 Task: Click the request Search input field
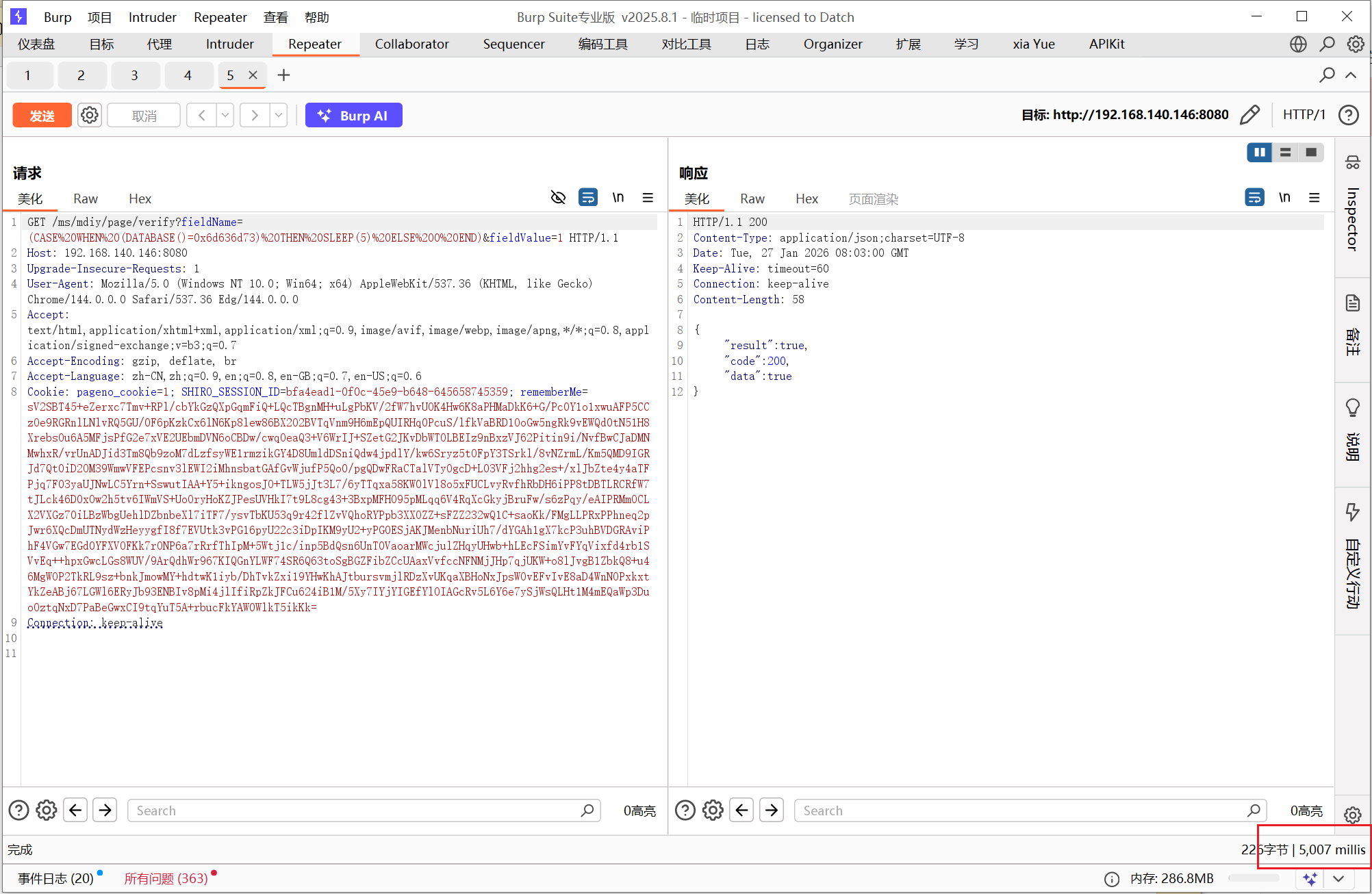(356, 810)
